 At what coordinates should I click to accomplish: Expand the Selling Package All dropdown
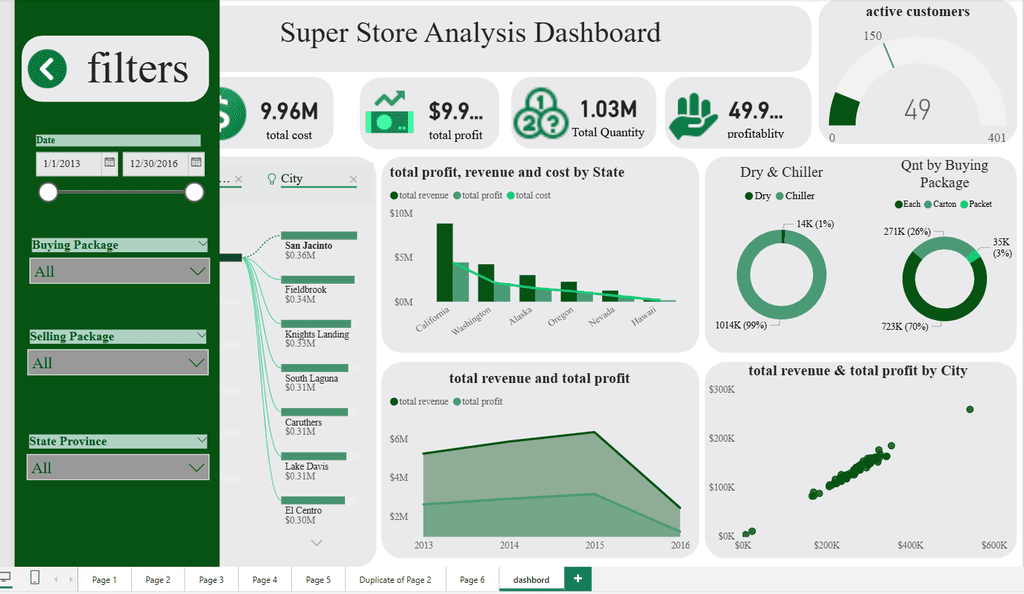[118, 362]
